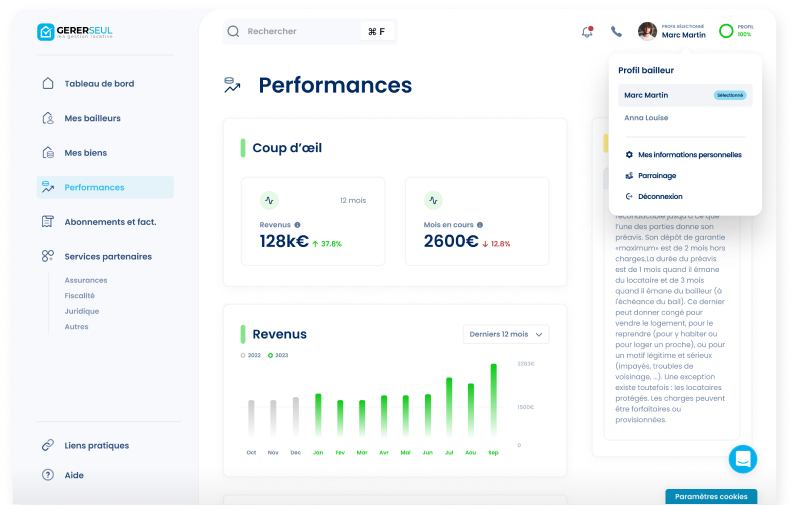Click the Rechercher search field
794x505 pixels.
(x=300, y=32)
